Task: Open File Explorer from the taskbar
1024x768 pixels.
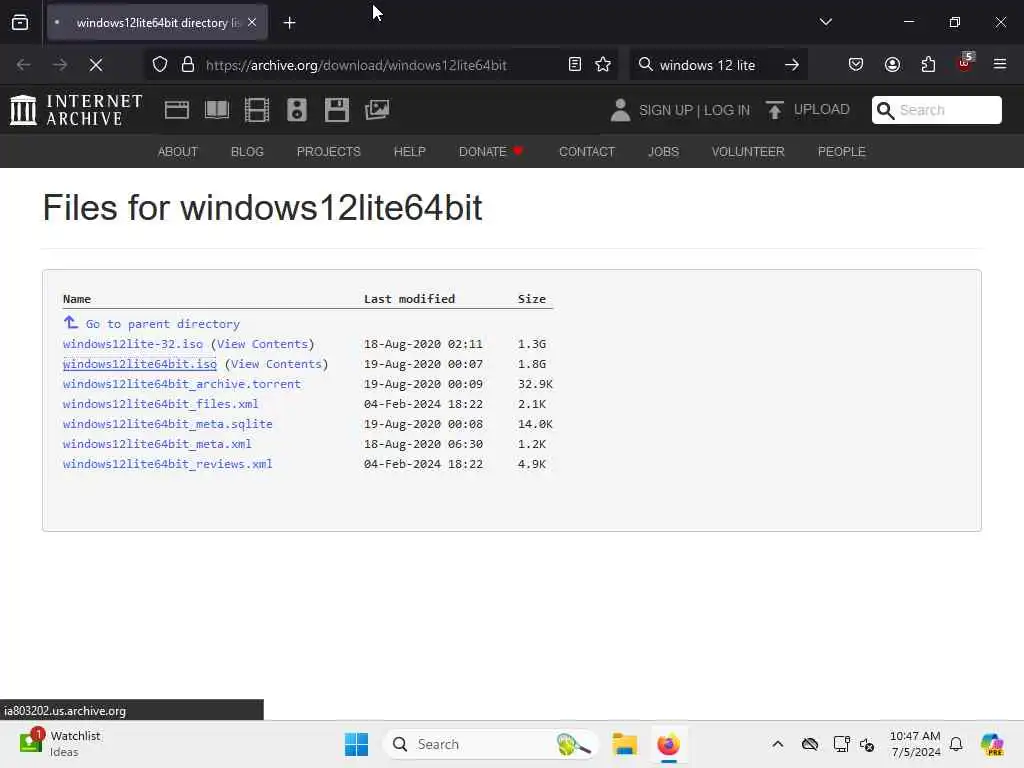Action: [x=624, y=744]
